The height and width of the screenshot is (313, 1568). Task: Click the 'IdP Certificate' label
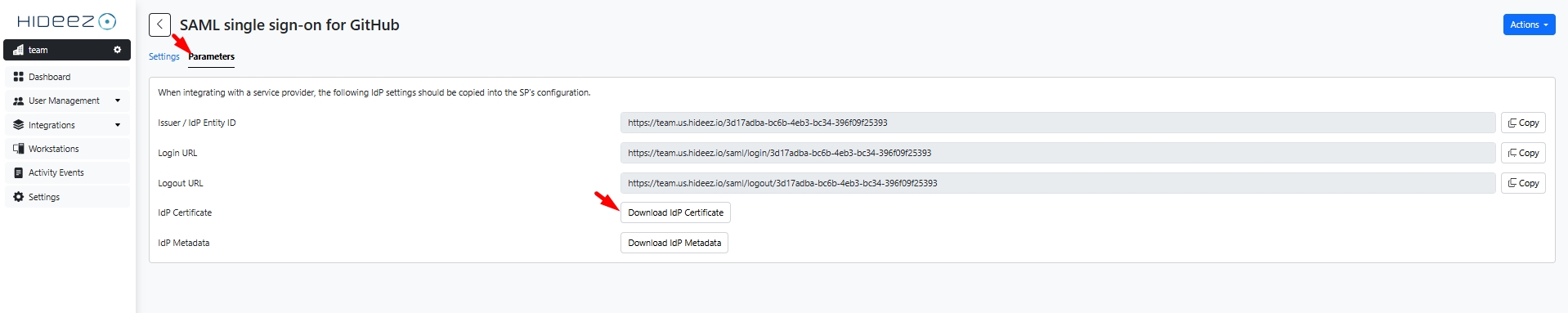(x=185, y=212)
